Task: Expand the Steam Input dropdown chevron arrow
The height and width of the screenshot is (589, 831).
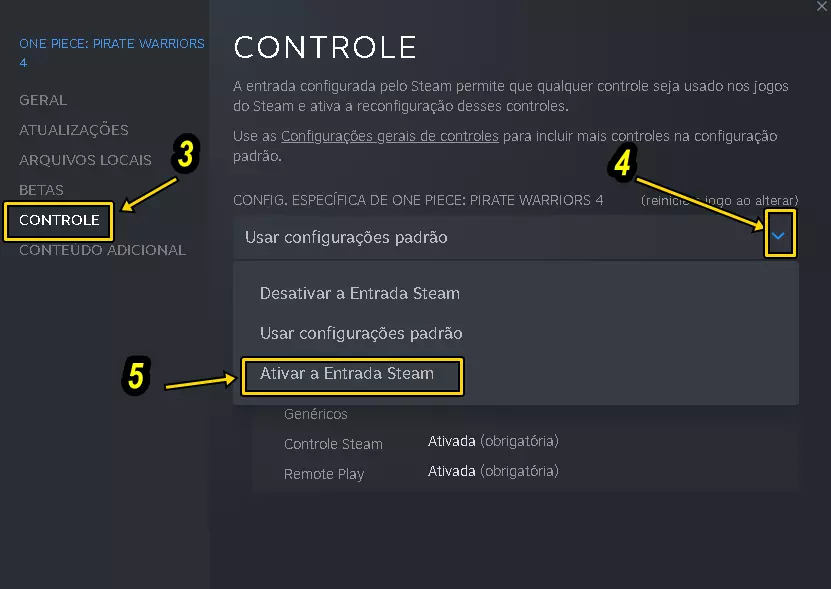Action: [779, 236]
